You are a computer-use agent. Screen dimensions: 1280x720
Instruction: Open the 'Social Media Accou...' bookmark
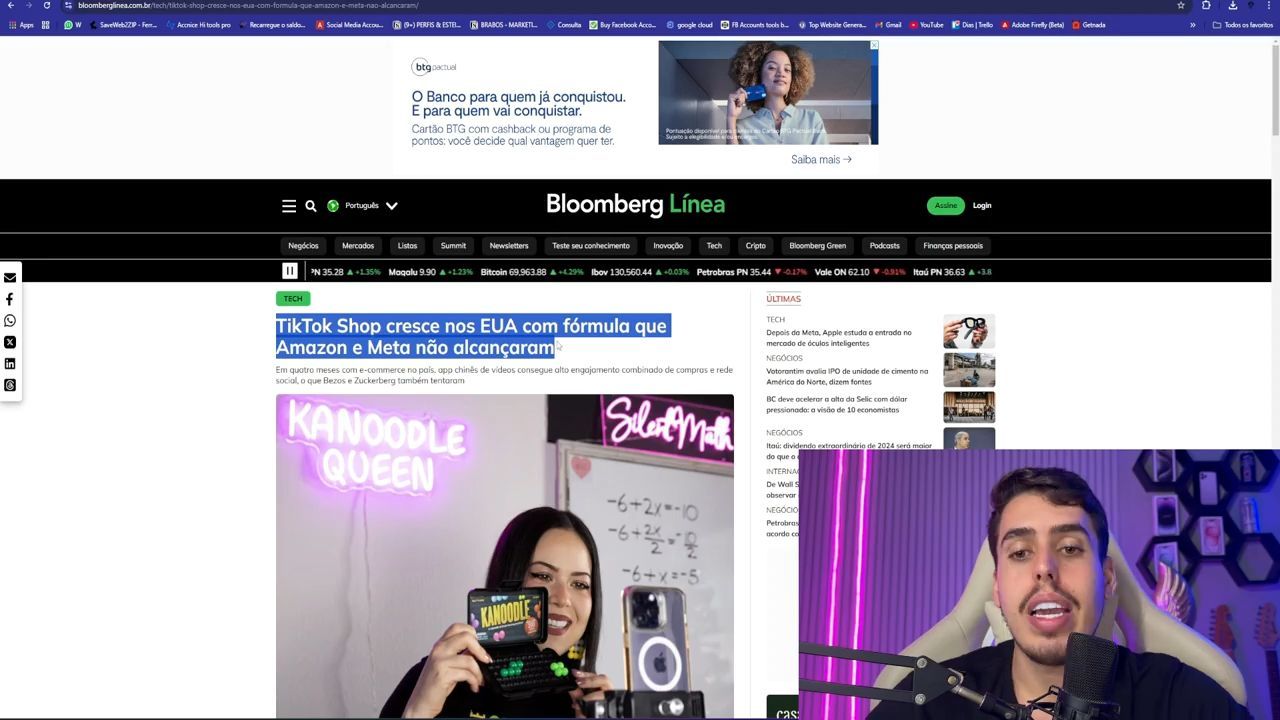[349, 25]
